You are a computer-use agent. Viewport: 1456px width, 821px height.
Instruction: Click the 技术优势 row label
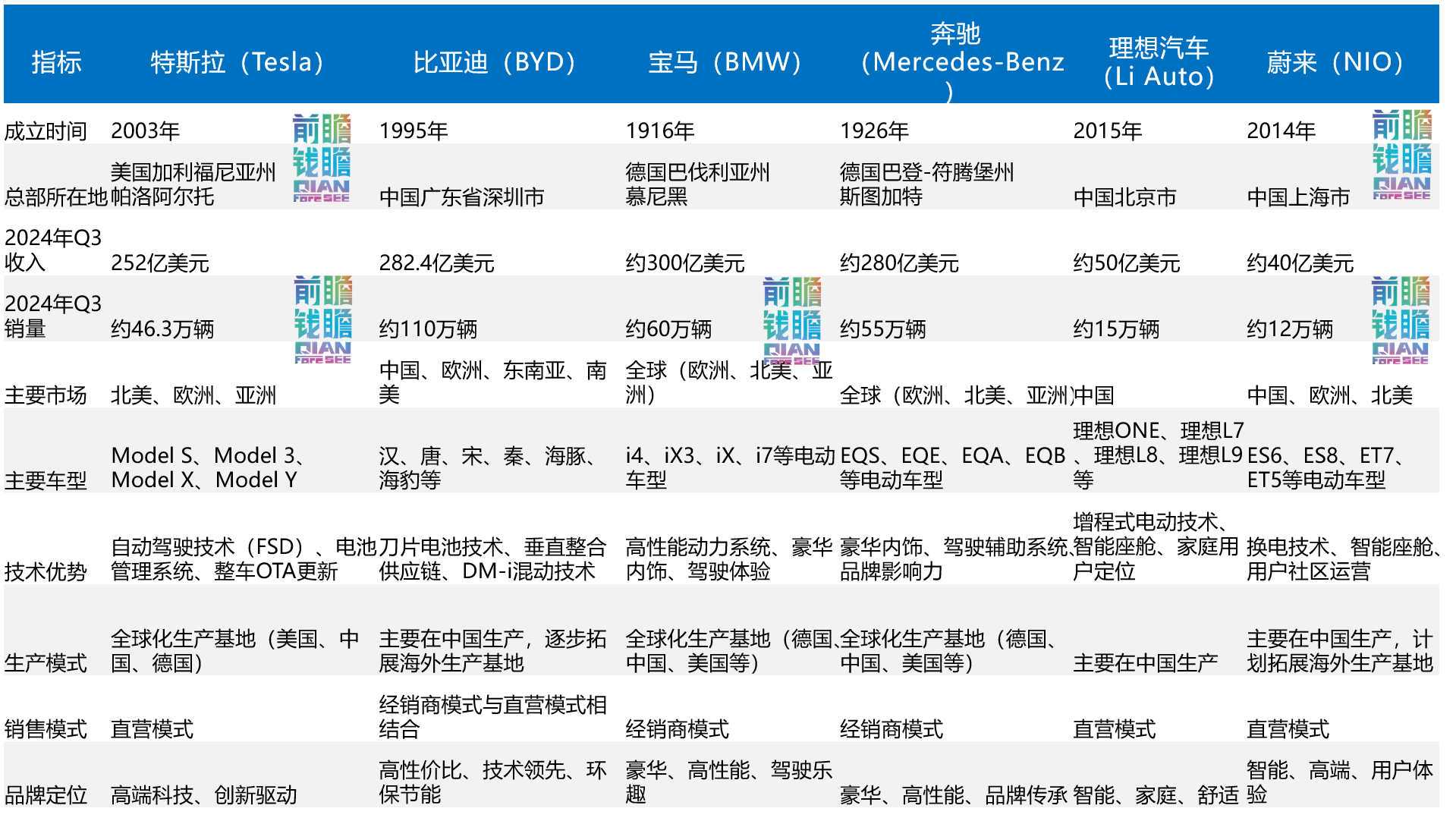(x=46, y=571)
